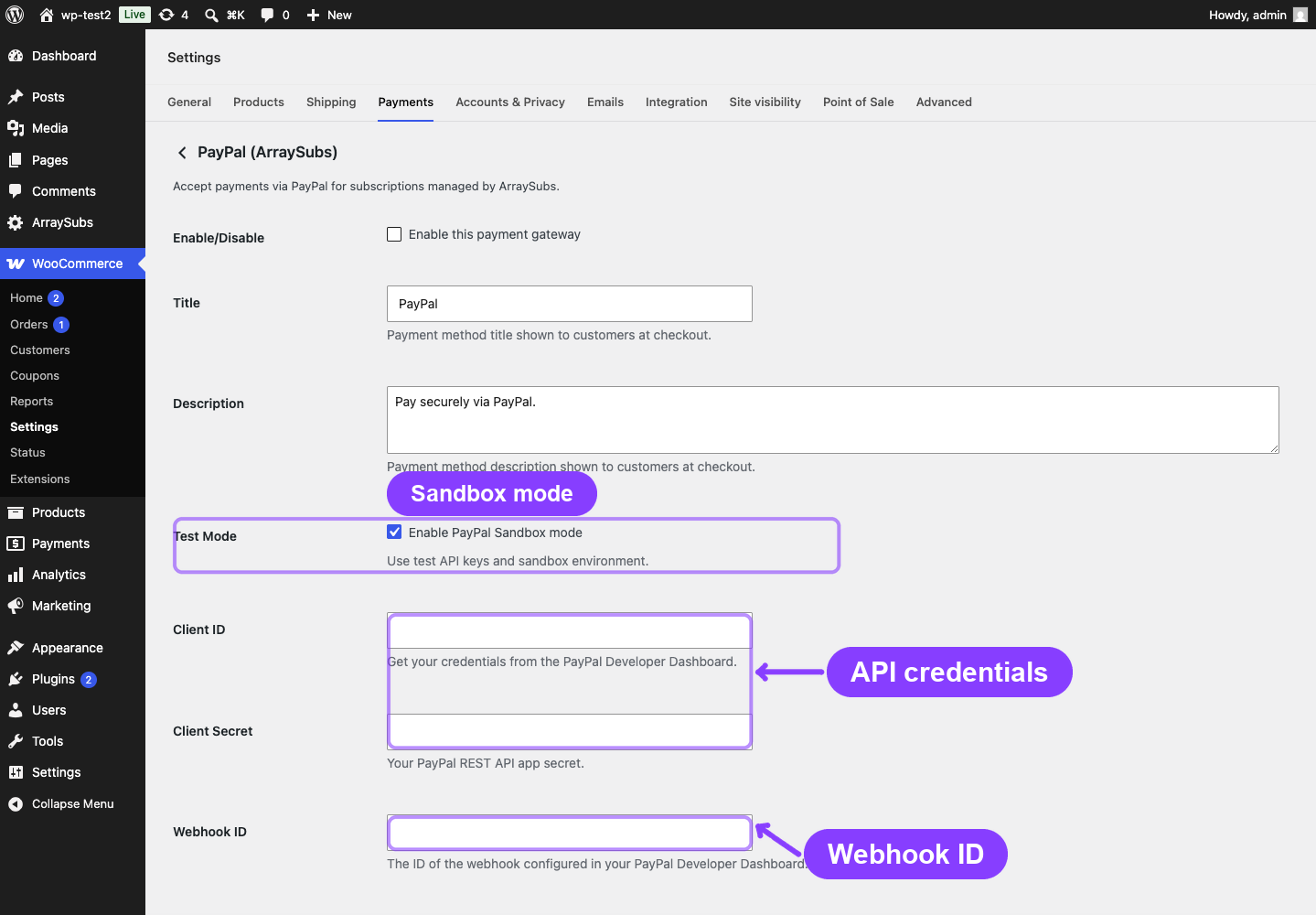Screen dimensions: 1316x915
Task: Click the Orders count badge
Action: tap(61, 325)
